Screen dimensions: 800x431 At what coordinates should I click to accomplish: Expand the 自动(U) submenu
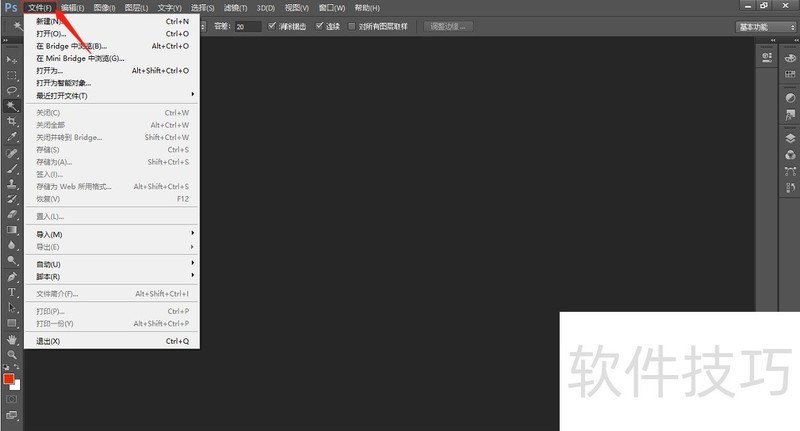coord(111,264)
